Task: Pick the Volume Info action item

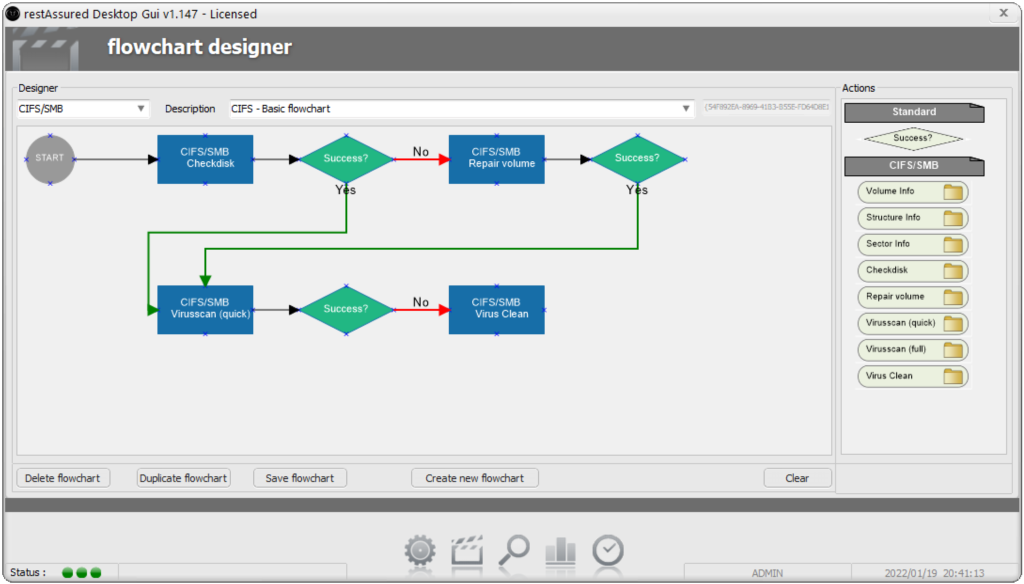Action: pos(913,191)
